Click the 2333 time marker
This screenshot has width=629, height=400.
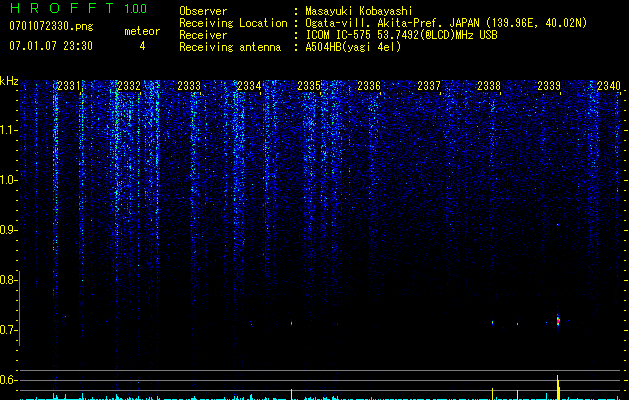pyautogui.click(x=189, y=85)
